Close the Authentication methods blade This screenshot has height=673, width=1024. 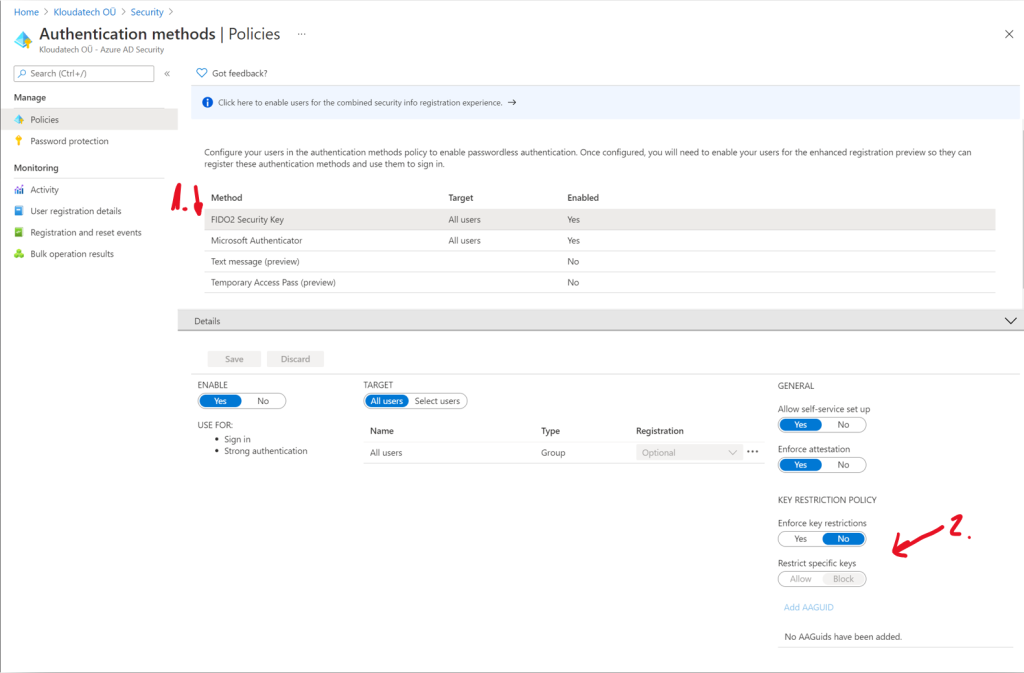[x=1009, y=34]
